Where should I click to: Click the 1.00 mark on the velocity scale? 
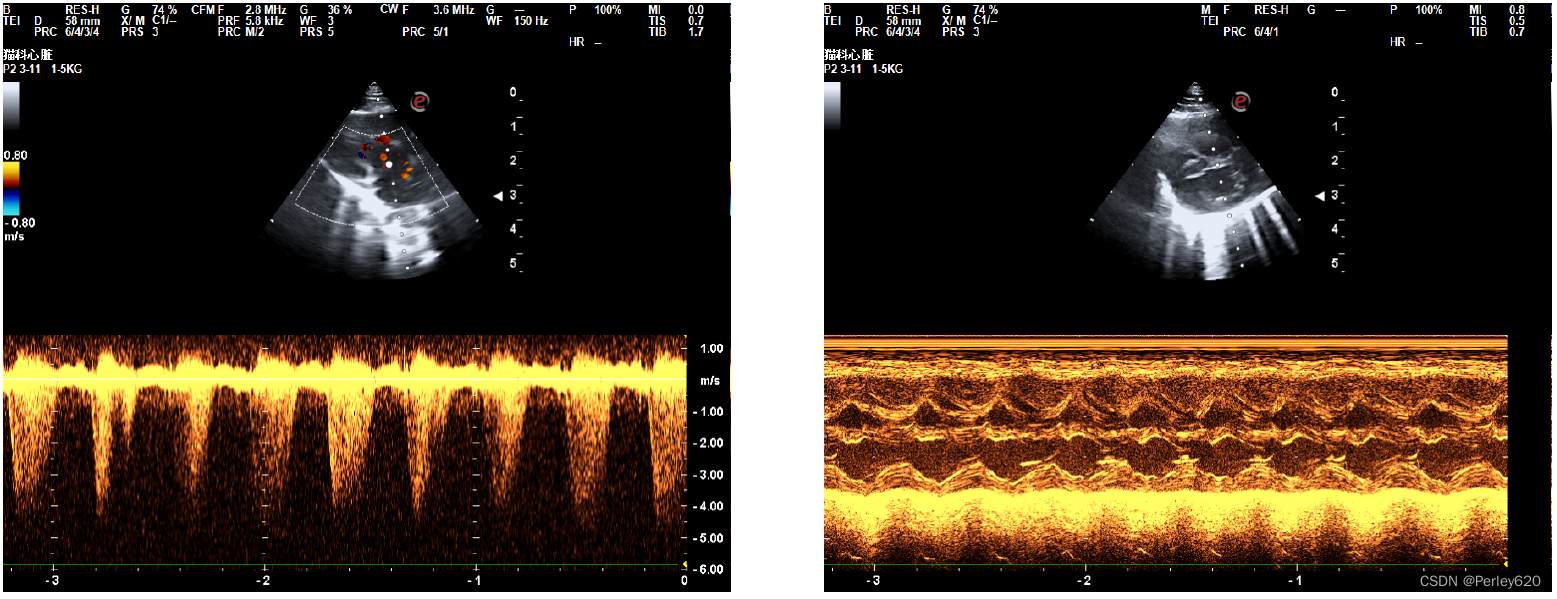(711, 348)
